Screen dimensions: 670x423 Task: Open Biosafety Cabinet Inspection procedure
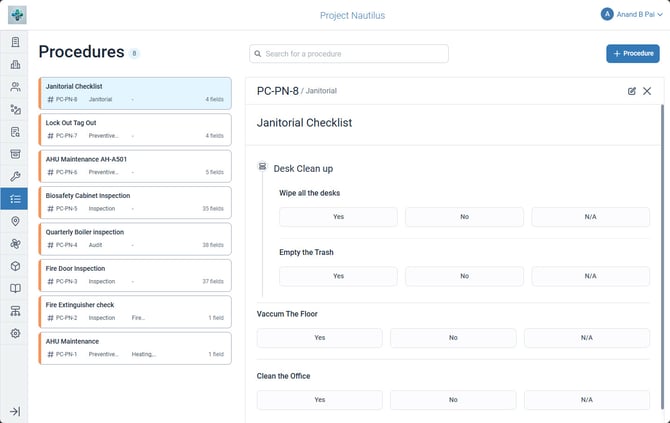pos(135,203)
